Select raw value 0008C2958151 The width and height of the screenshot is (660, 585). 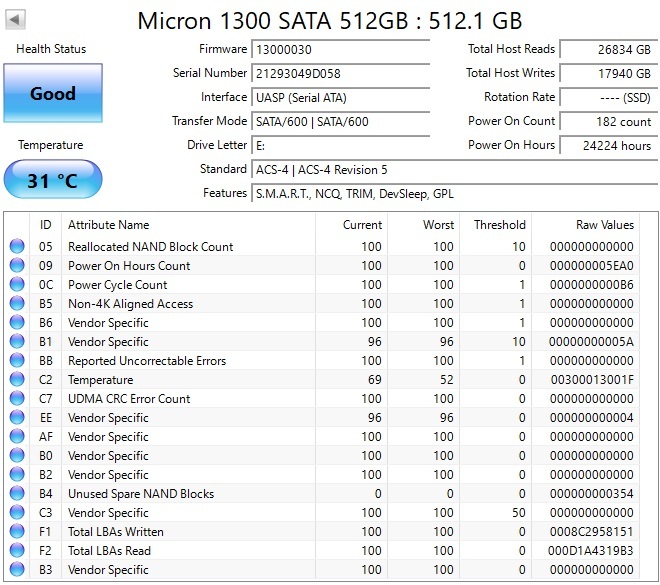click(591, 532)
